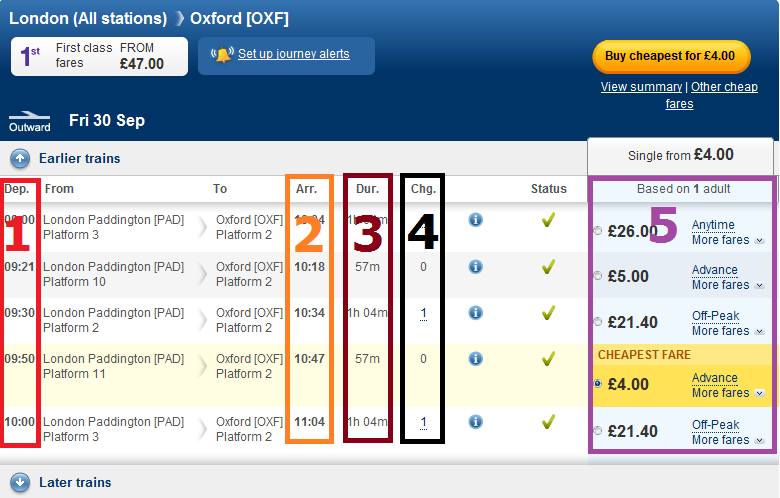Select the £26.00 Anytime fare radio button
The width and height of the screenshot is (780, 498).
[598, 230]
